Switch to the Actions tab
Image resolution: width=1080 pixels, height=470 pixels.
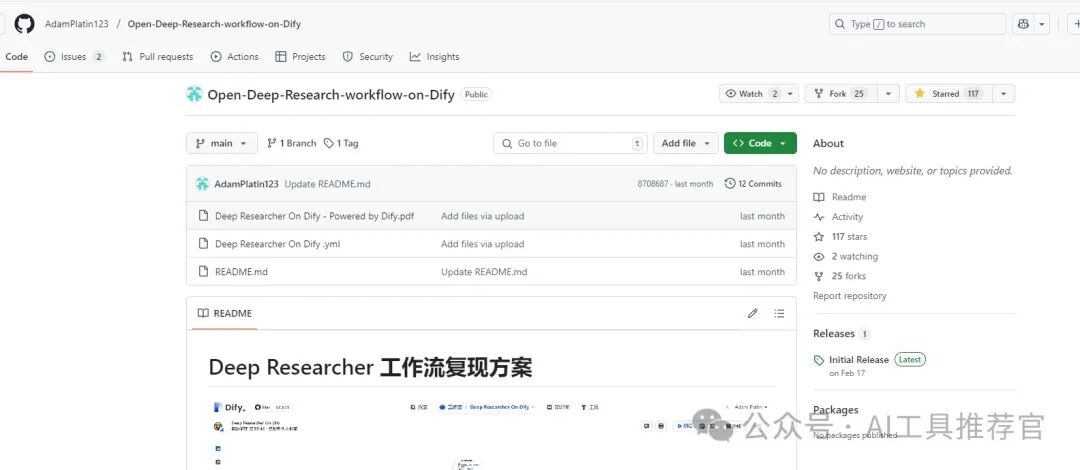click(235, 57)
